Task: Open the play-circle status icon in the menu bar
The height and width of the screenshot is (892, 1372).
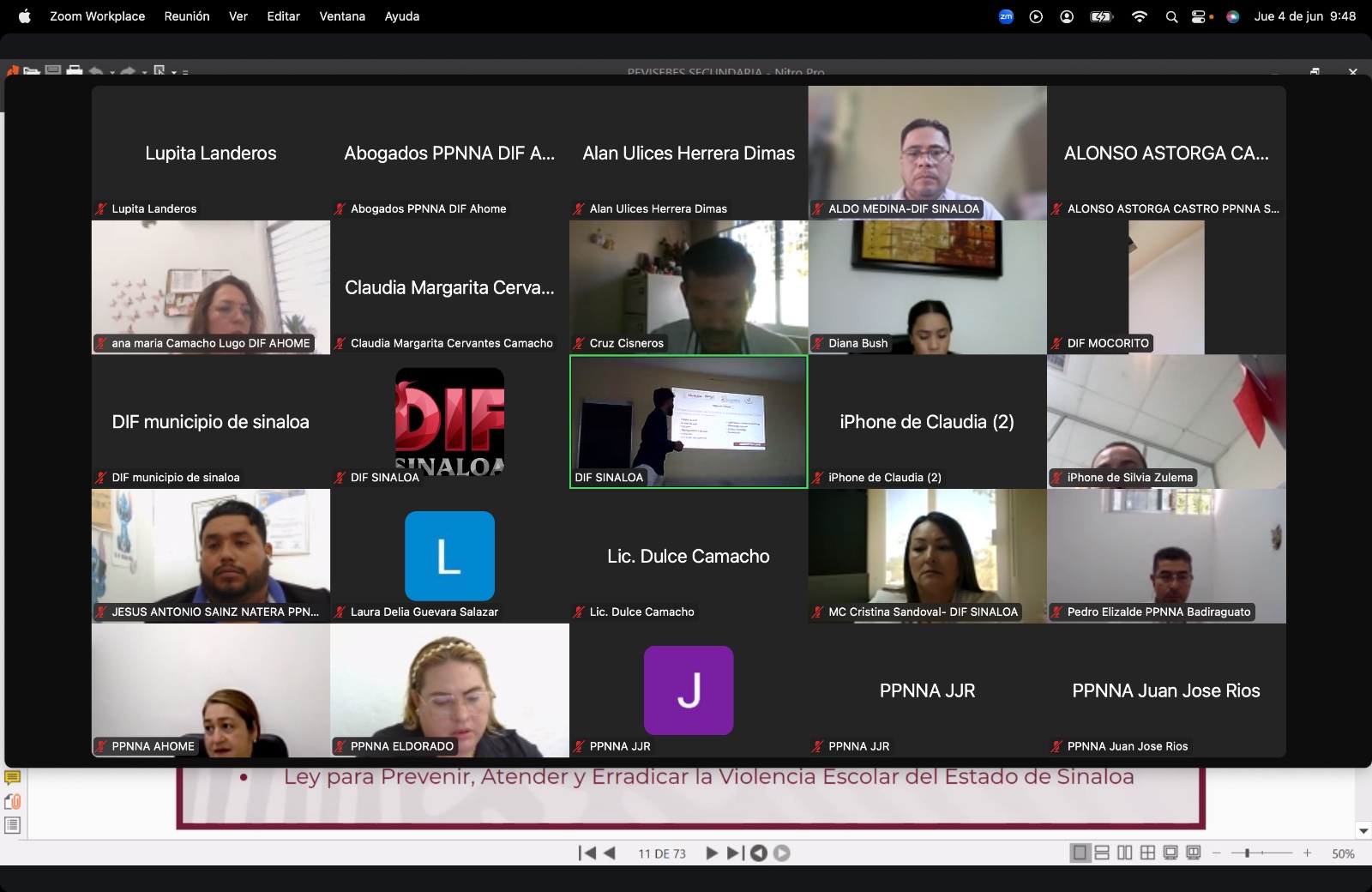Action: coord(1036,16)
